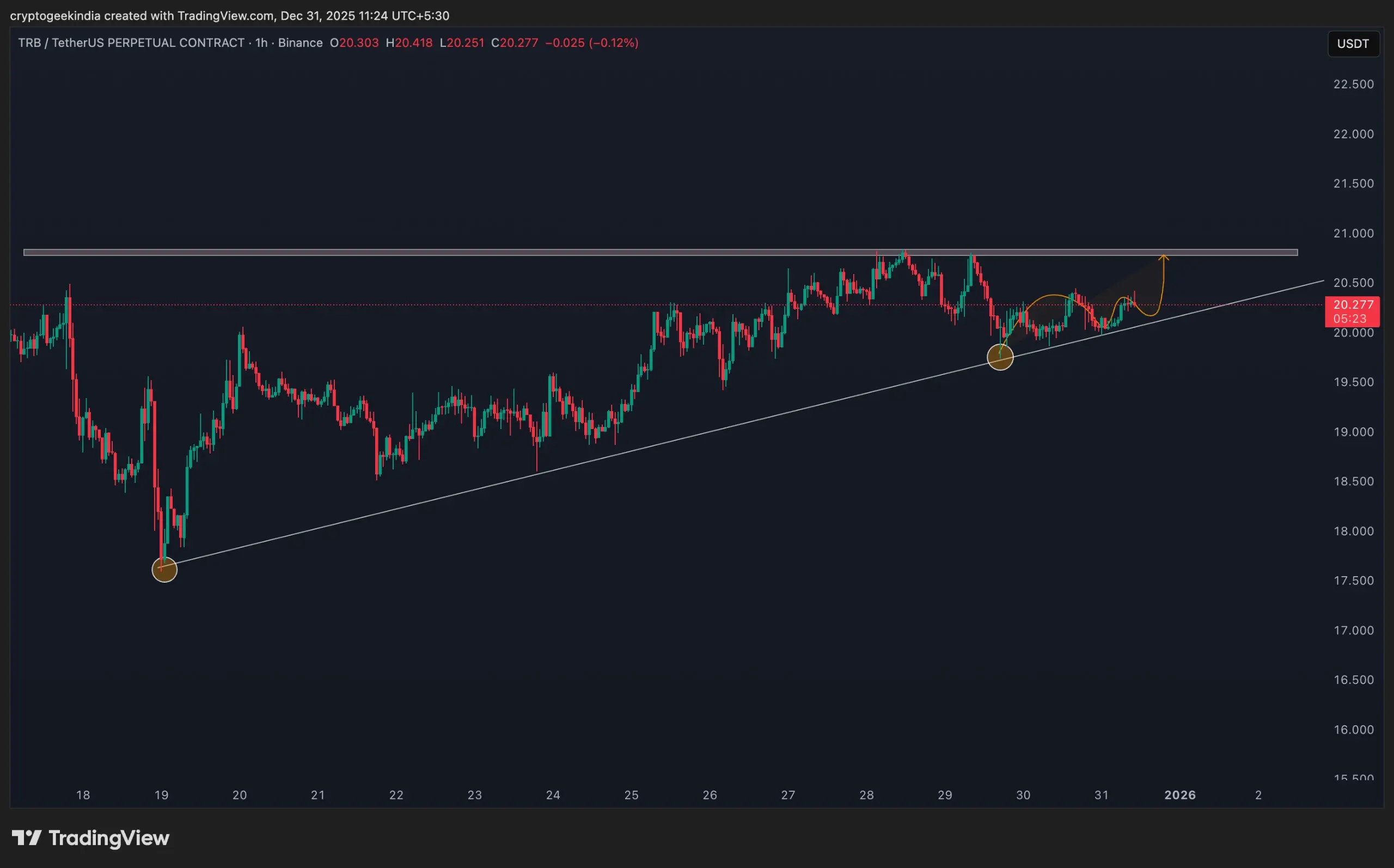Click the 2026 date label on time axis
Screen dimensions: 1394x868
1179,795
